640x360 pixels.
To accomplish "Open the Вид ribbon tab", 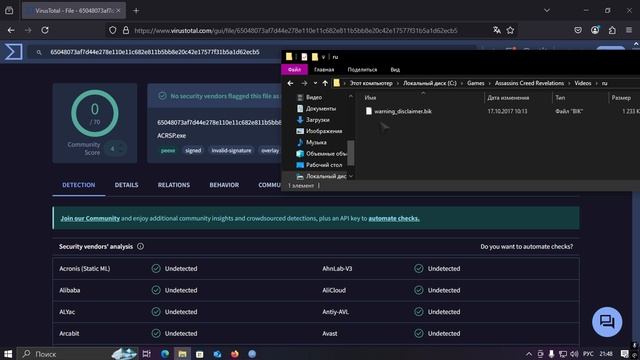I will (395, 69).
